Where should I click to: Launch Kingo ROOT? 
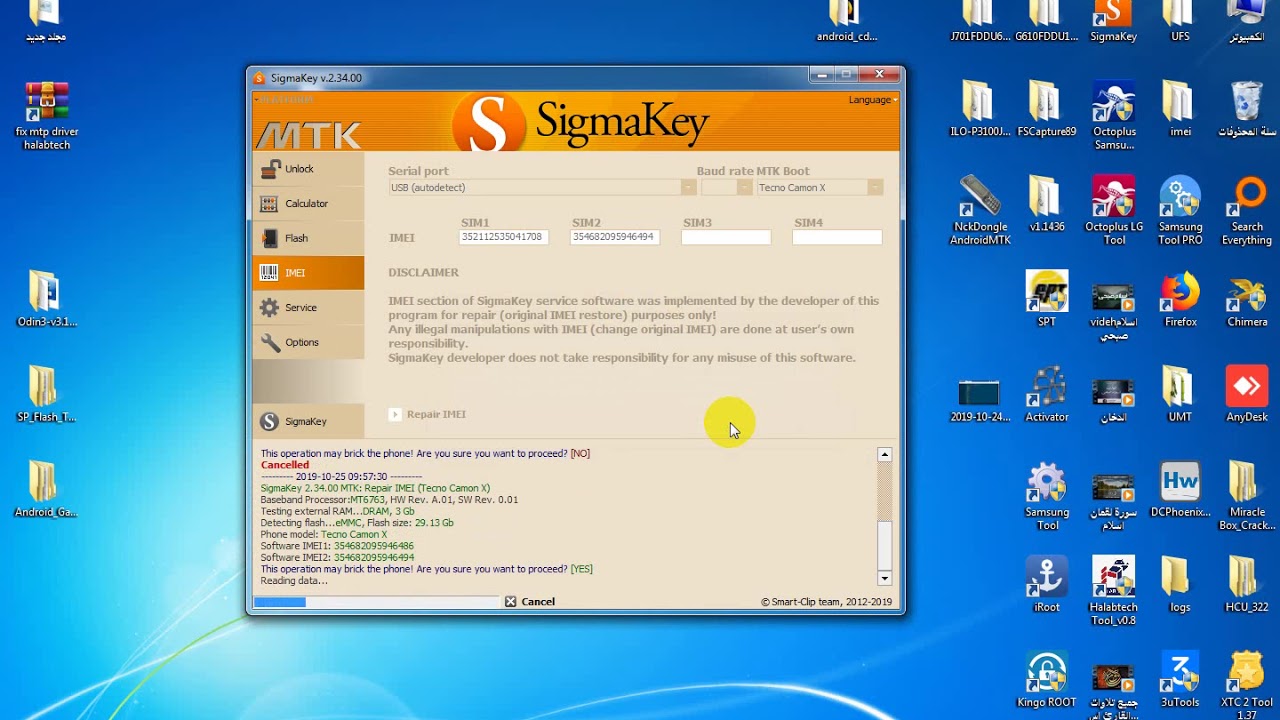[1046, 678]
